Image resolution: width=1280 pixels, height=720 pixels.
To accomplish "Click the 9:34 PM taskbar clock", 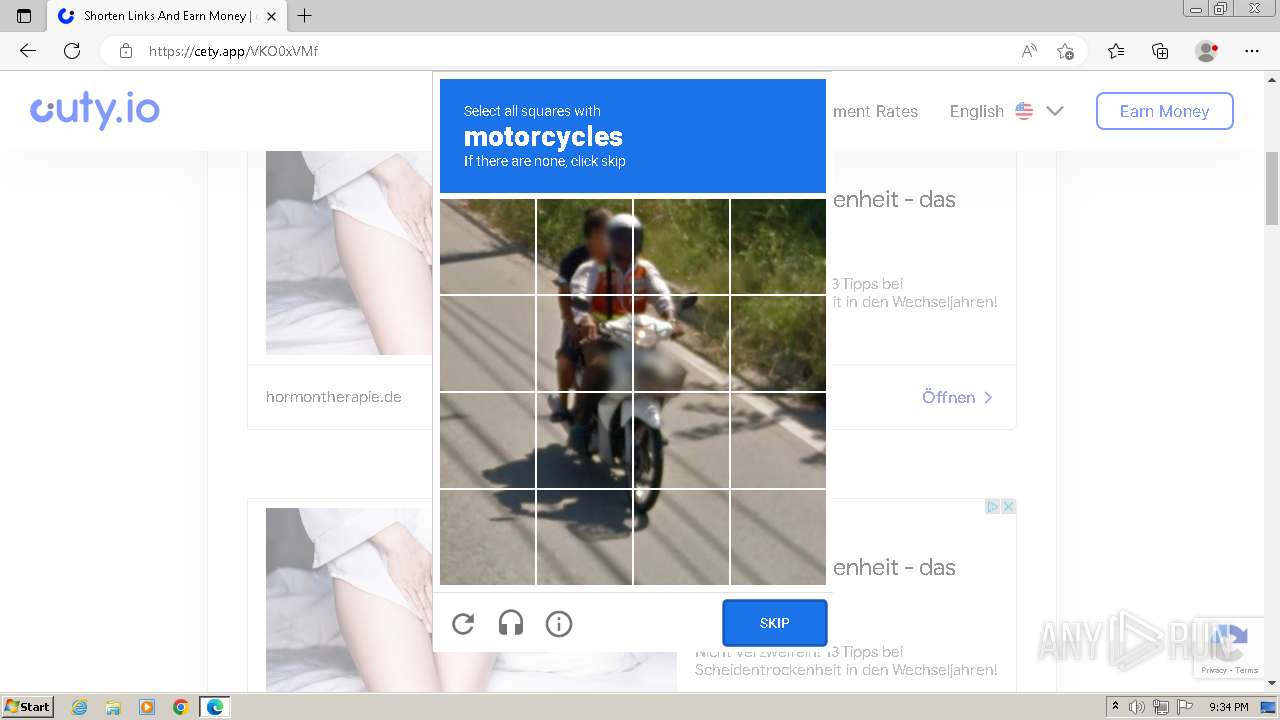I will pos(1229,707).
